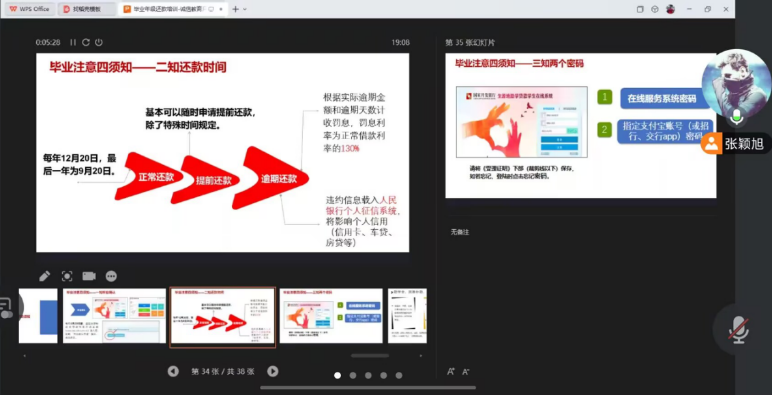The image size is (772, 395).
Task: Click the thumbnail strip horizontal scrollbar
Action: point(370,355)
